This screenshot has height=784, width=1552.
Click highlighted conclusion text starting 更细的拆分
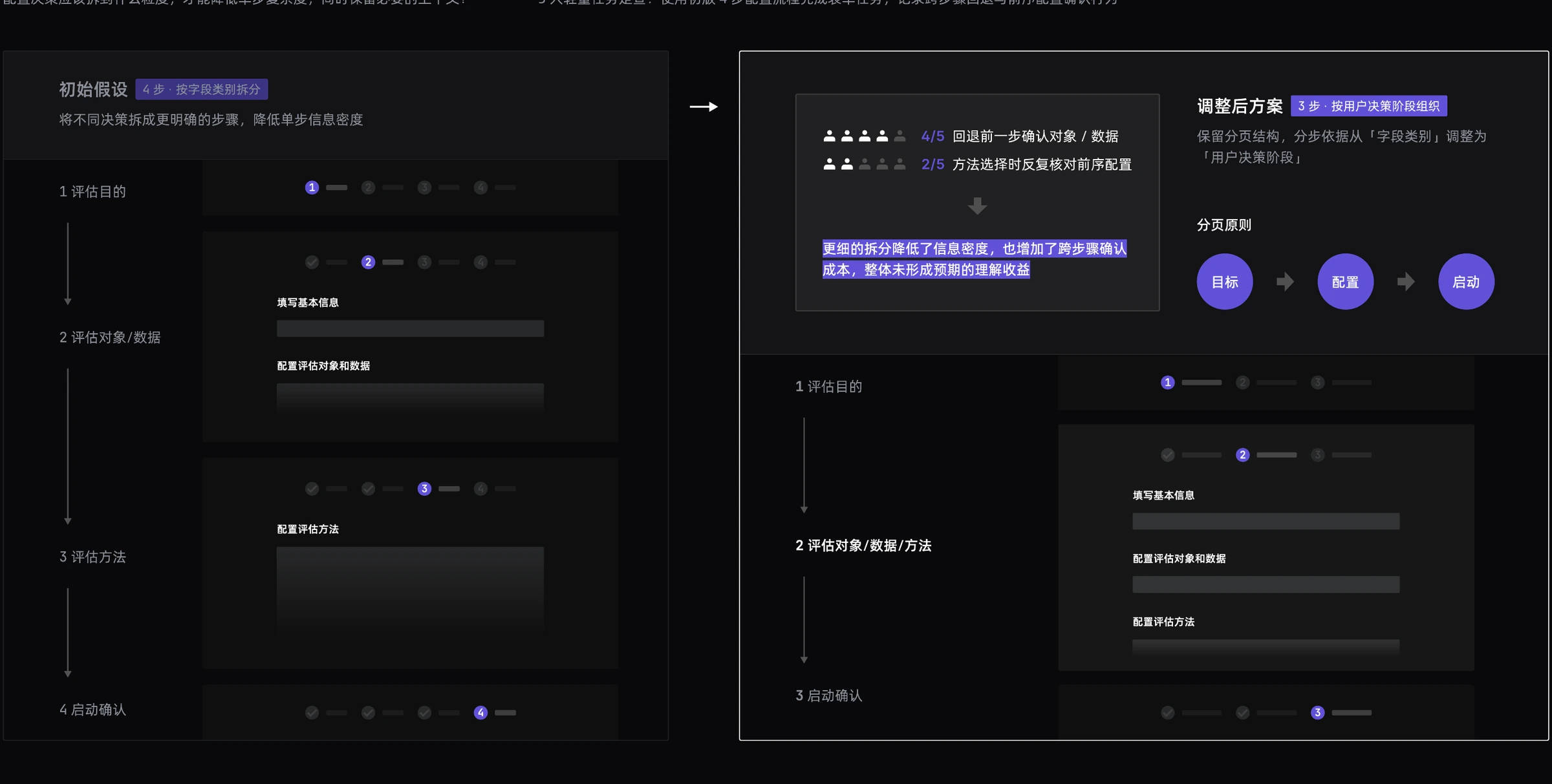(975, 259)
